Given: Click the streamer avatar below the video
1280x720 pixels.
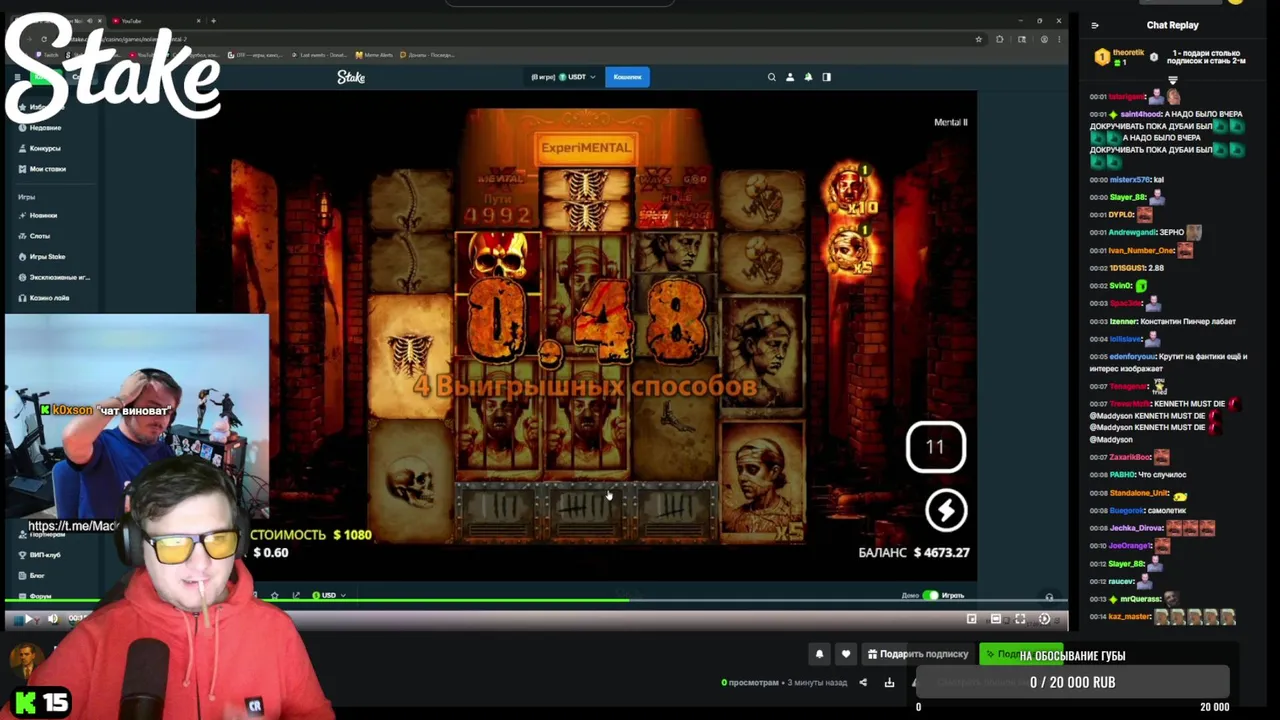Looking at the screenshot, I should 26,660.
